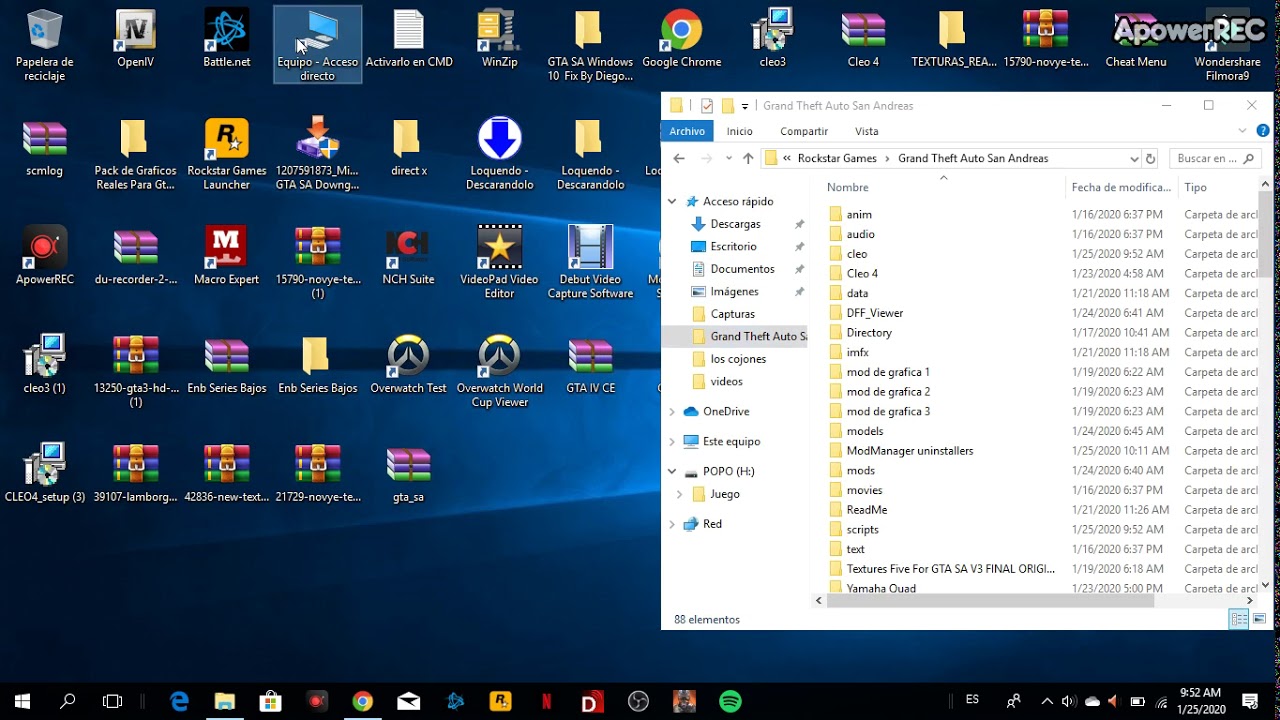Open Overwatch World Cup Viewer icon
The image size is (1280, 720).
[x=499, y=372]
